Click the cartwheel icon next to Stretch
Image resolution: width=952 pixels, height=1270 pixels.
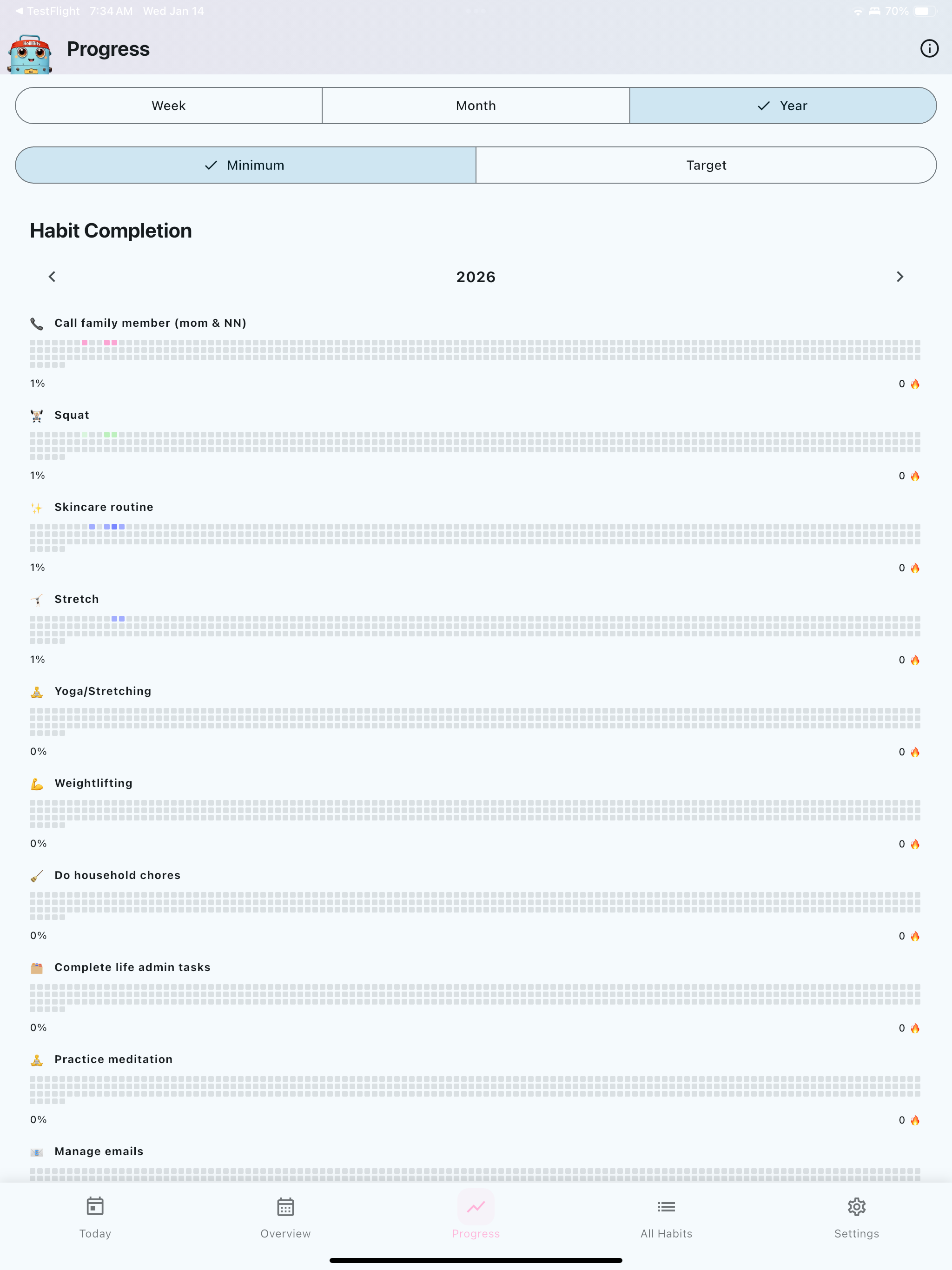coord(37,600)
